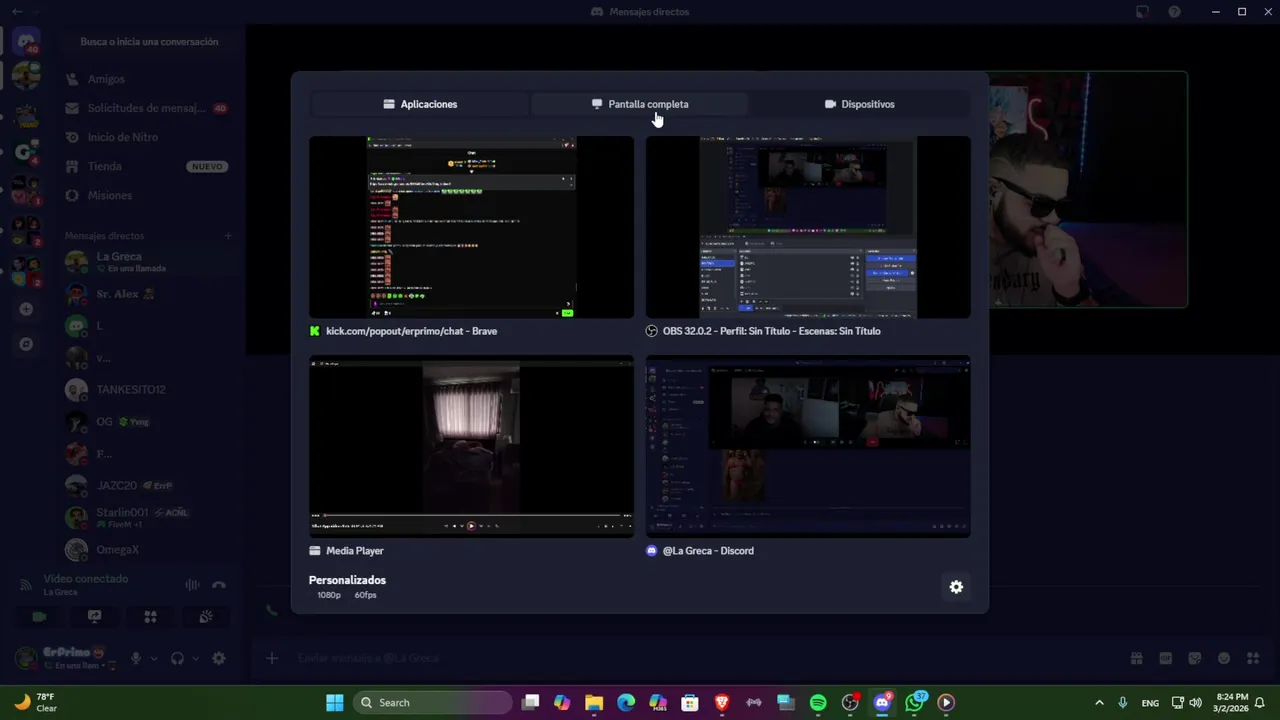1280x720 pixels.
Task: Open the Sr. Alex direct message
Action: click(x=148, y=294)
